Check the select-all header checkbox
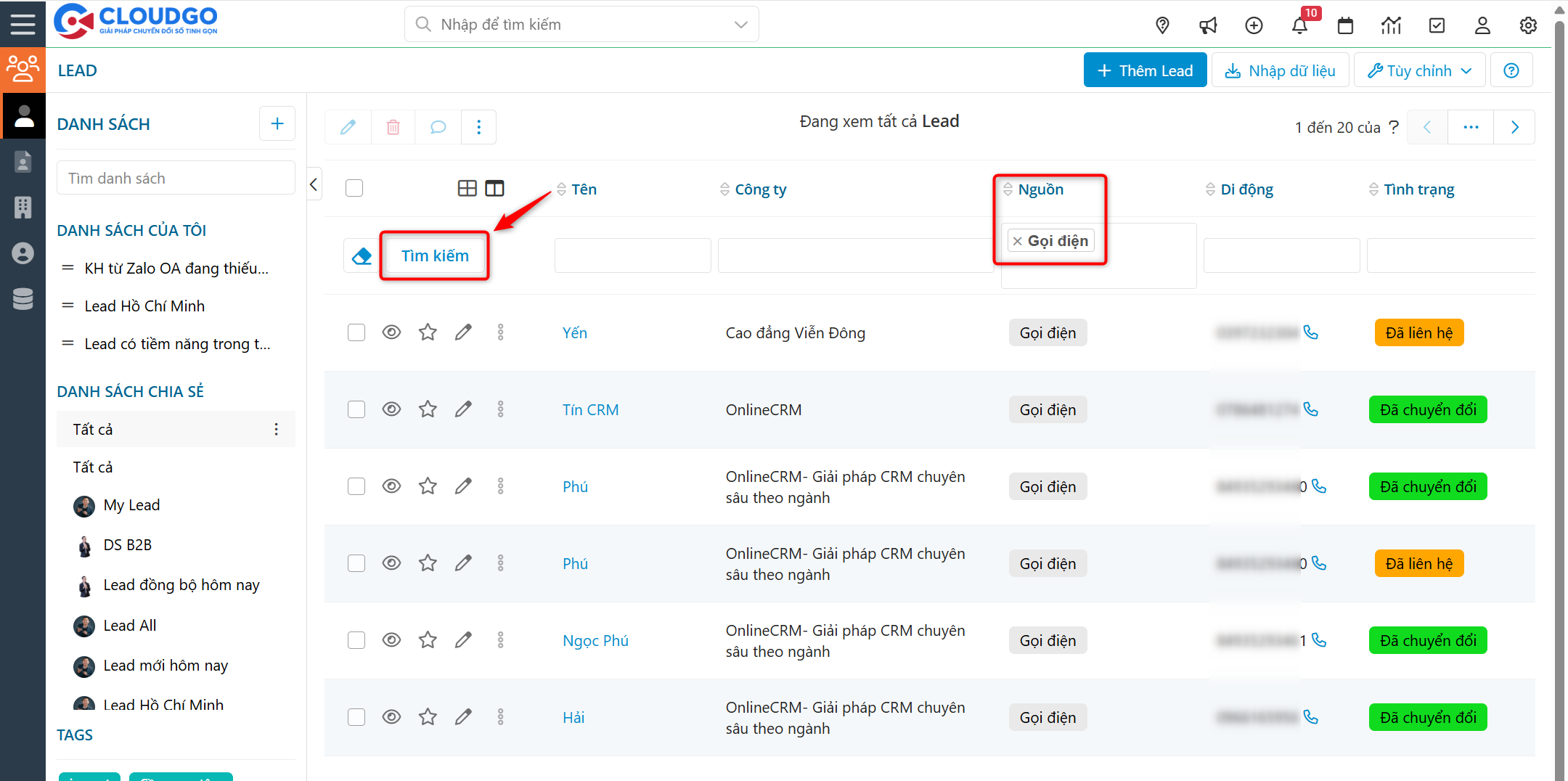Screen dimensions: 1568x781 pyautogui.click(x=354, y=189)
